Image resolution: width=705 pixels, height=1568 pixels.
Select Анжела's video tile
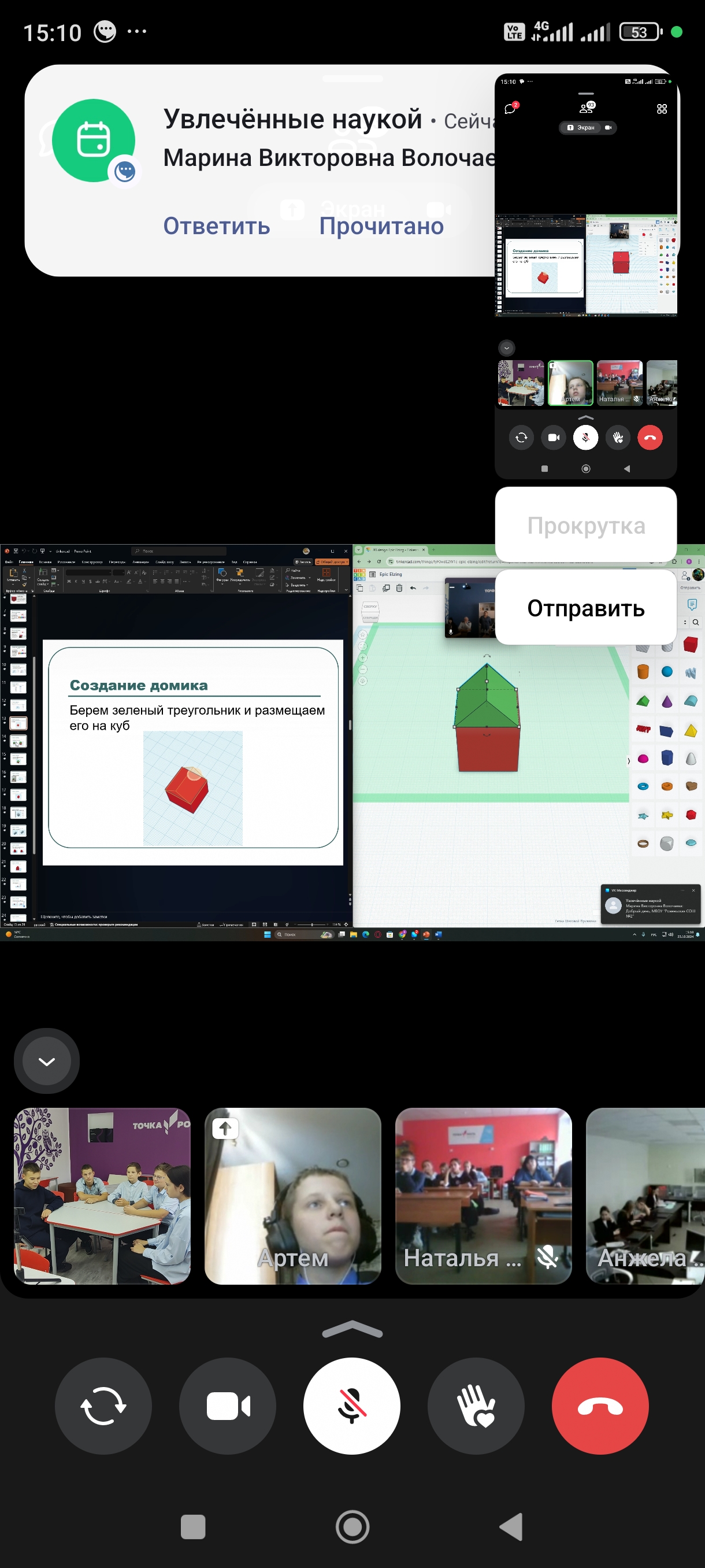645,1196
